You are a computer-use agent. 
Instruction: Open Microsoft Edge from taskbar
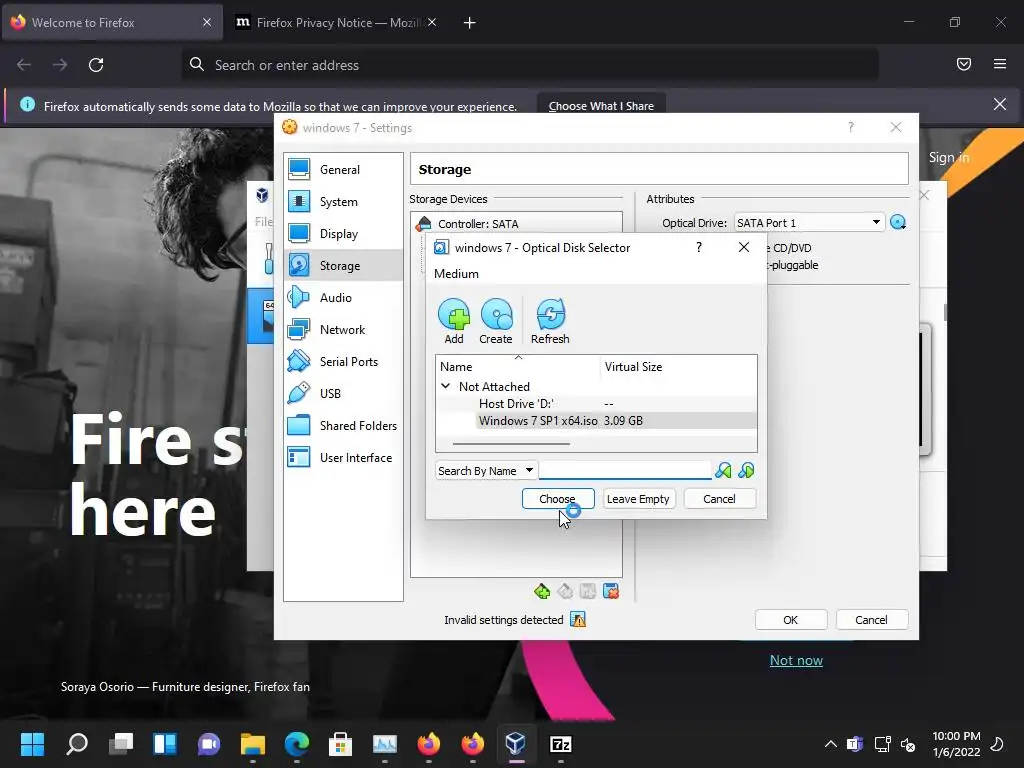pyautogui.click(x=296, y=744)
